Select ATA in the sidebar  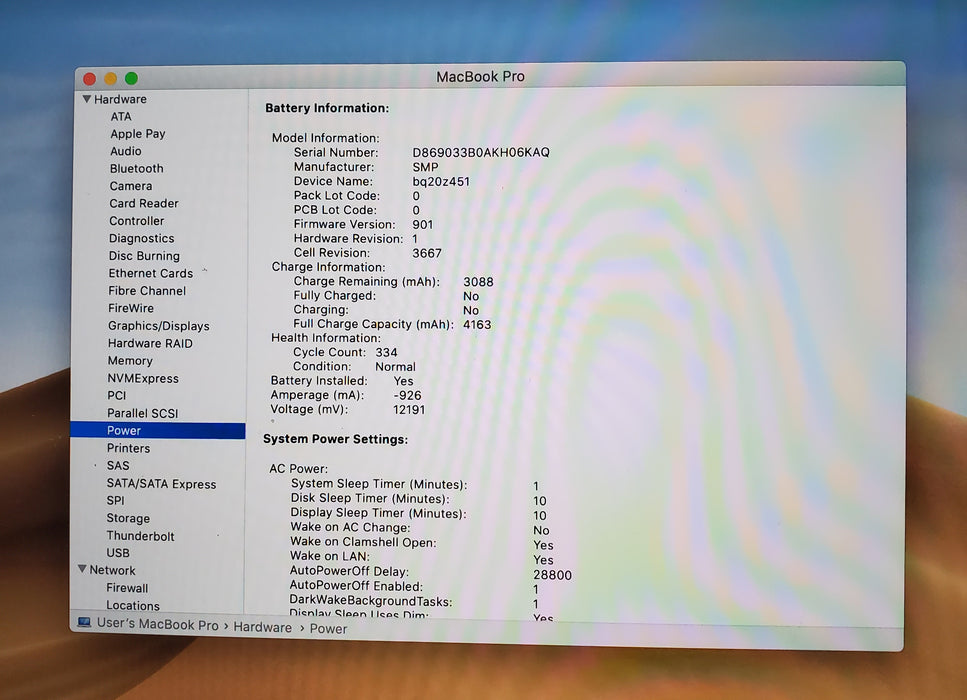121,117
